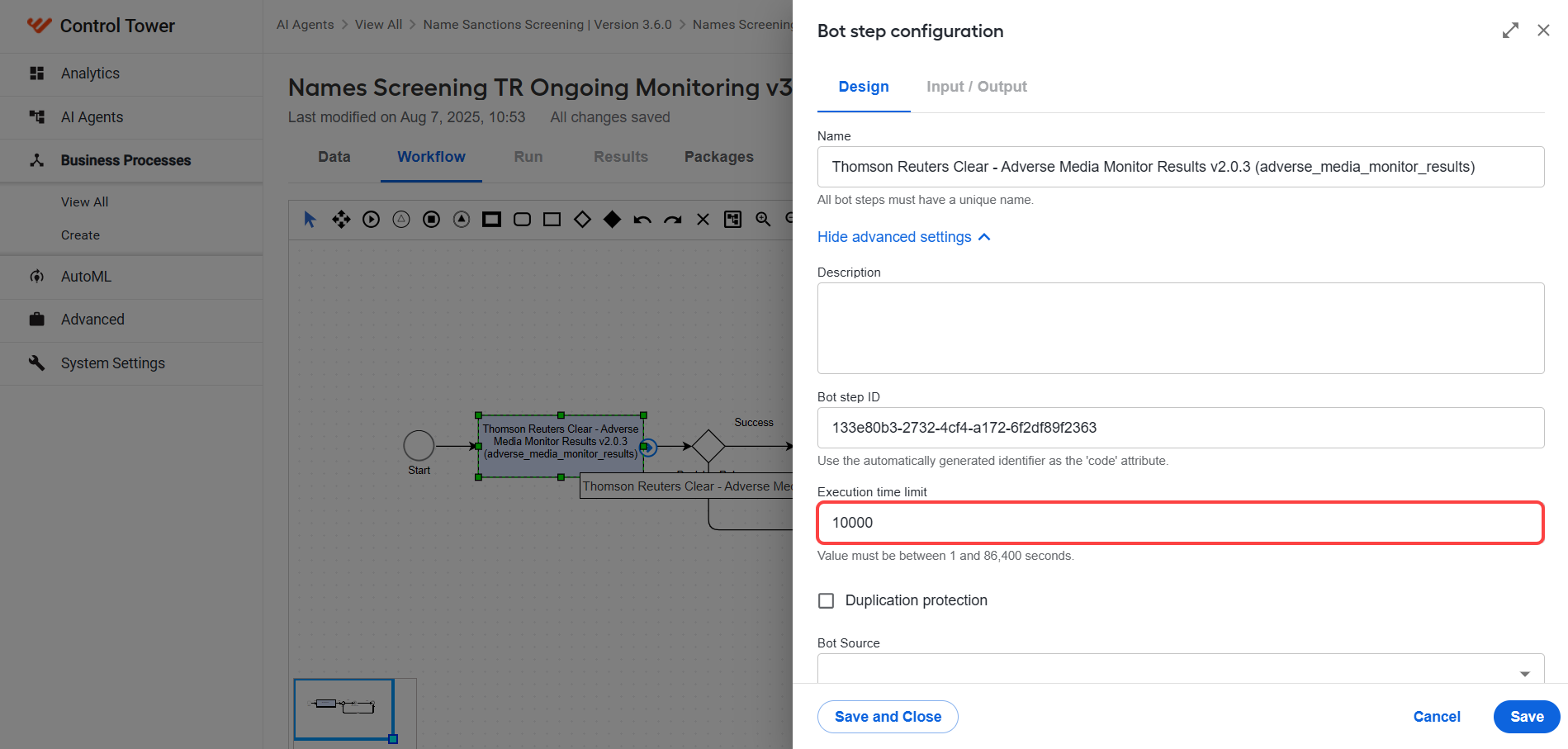Click the Execution time limit field
The image size is (1568, 749).
click(1181, 523)
